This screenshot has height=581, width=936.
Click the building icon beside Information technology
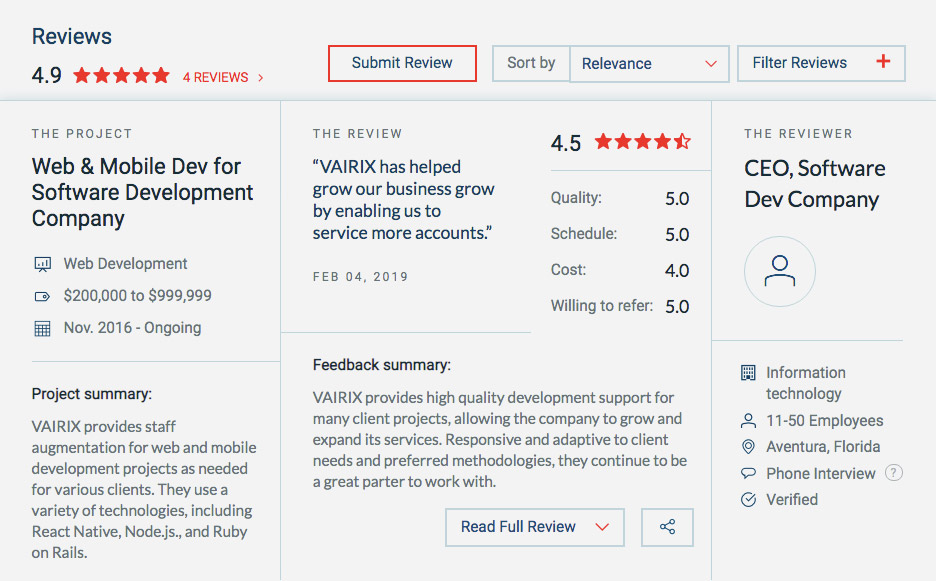748,373
